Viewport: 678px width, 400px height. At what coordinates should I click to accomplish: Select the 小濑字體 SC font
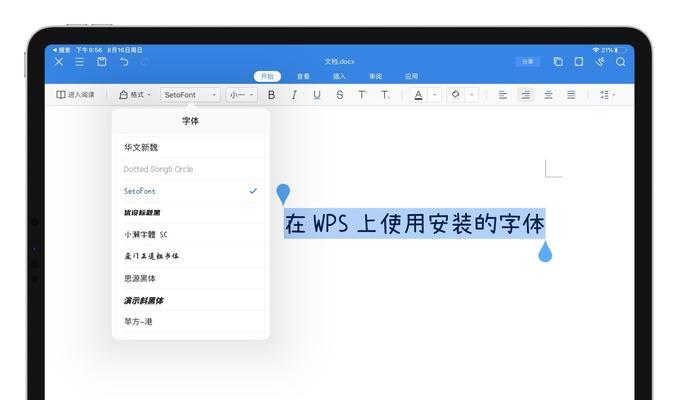(x=191, y=234)
